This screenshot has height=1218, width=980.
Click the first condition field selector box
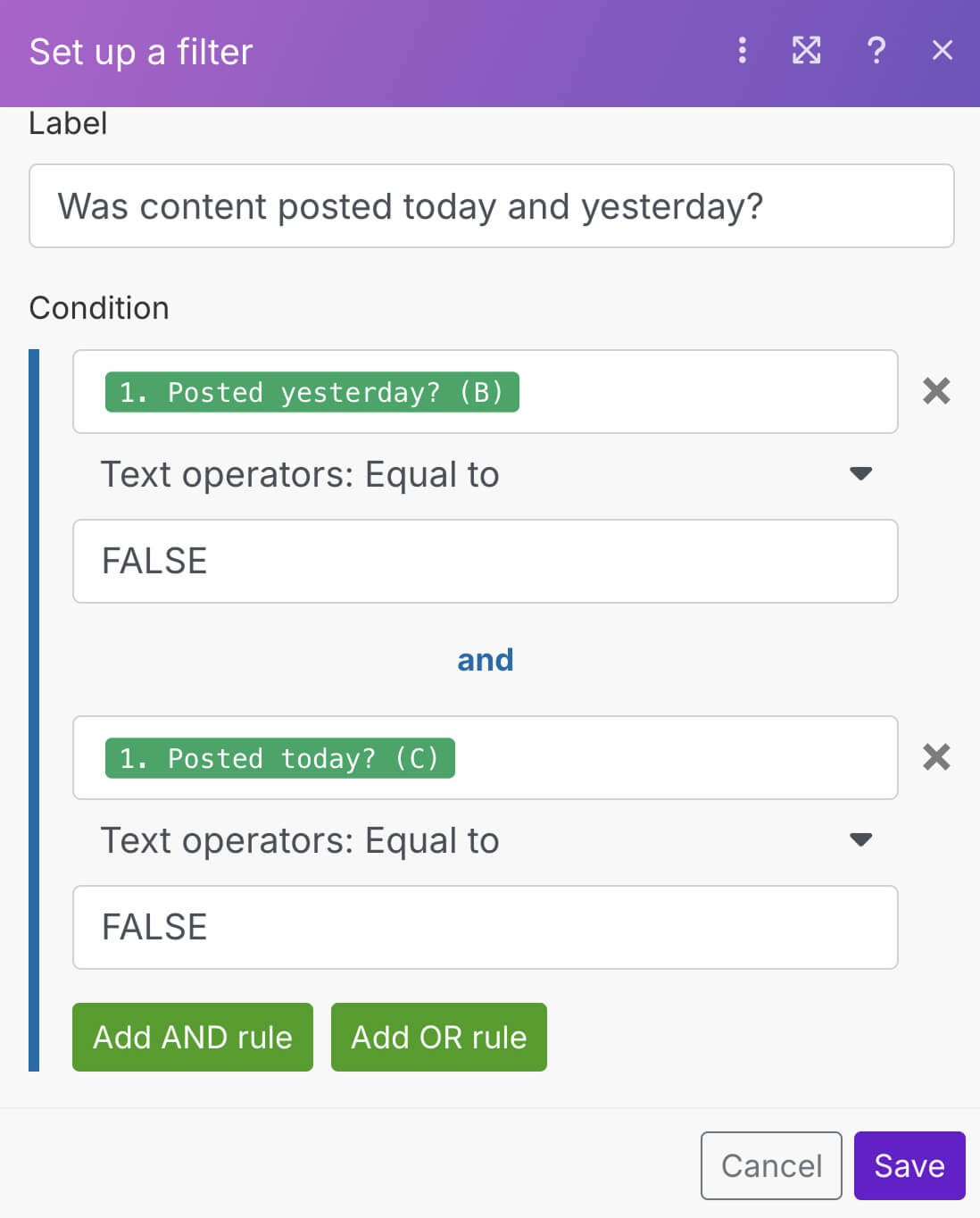(485, 391)
